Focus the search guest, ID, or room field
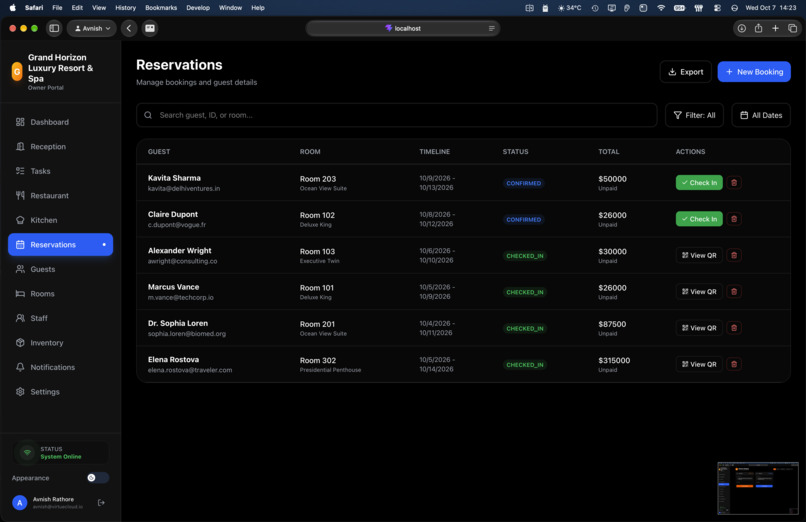The image size is (806, 522). (397, 115)
